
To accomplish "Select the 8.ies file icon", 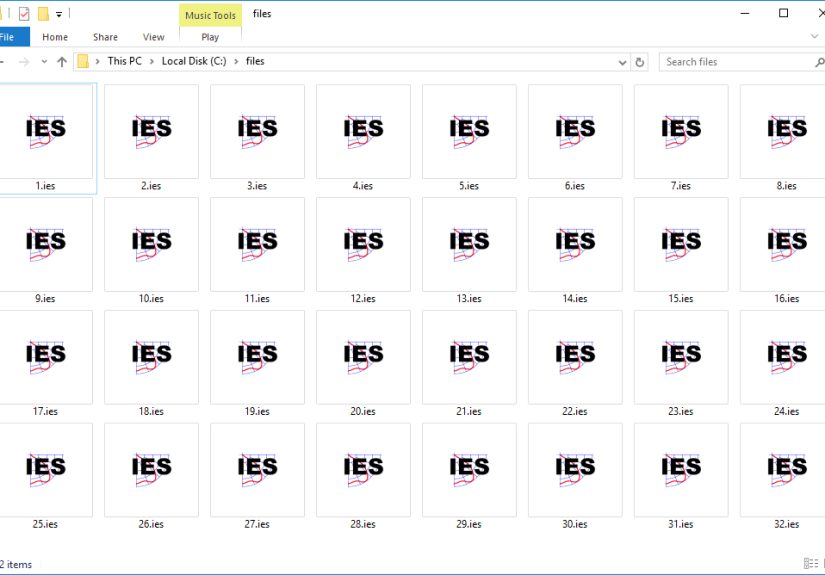I will [782, 132].
